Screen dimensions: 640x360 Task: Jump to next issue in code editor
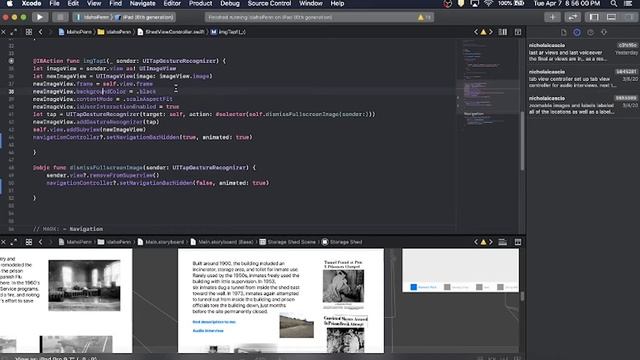(x=491, y=32)
